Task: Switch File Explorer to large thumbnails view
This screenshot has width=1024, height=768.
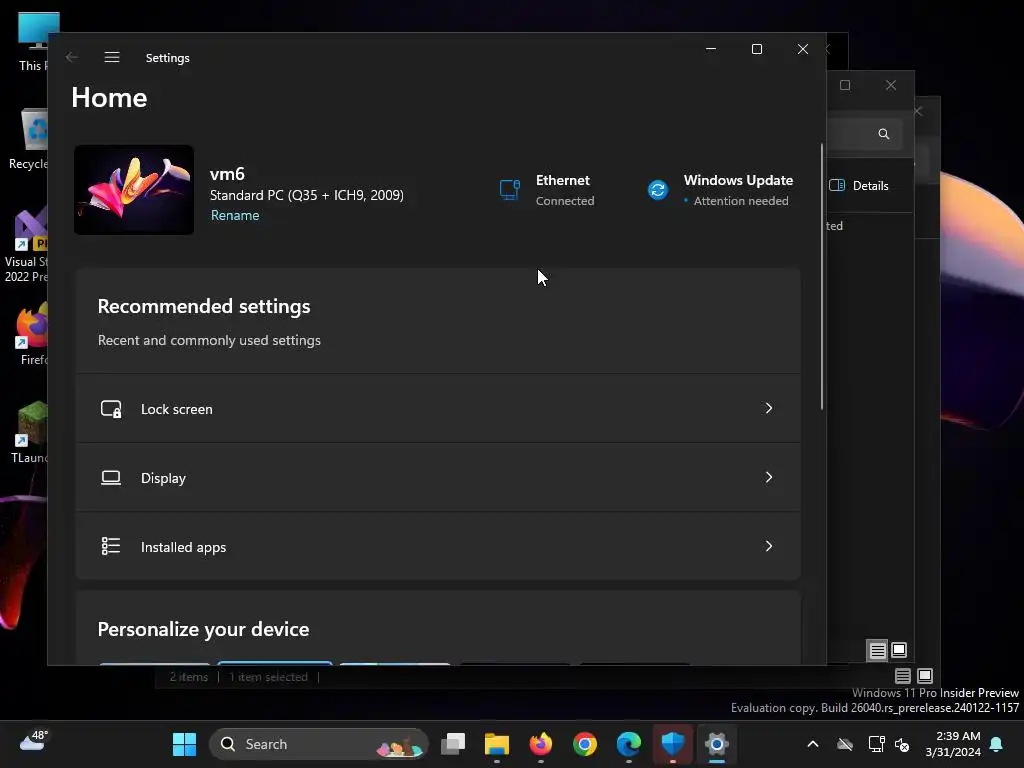Action: pyautogui.click(x=899, y=650)
